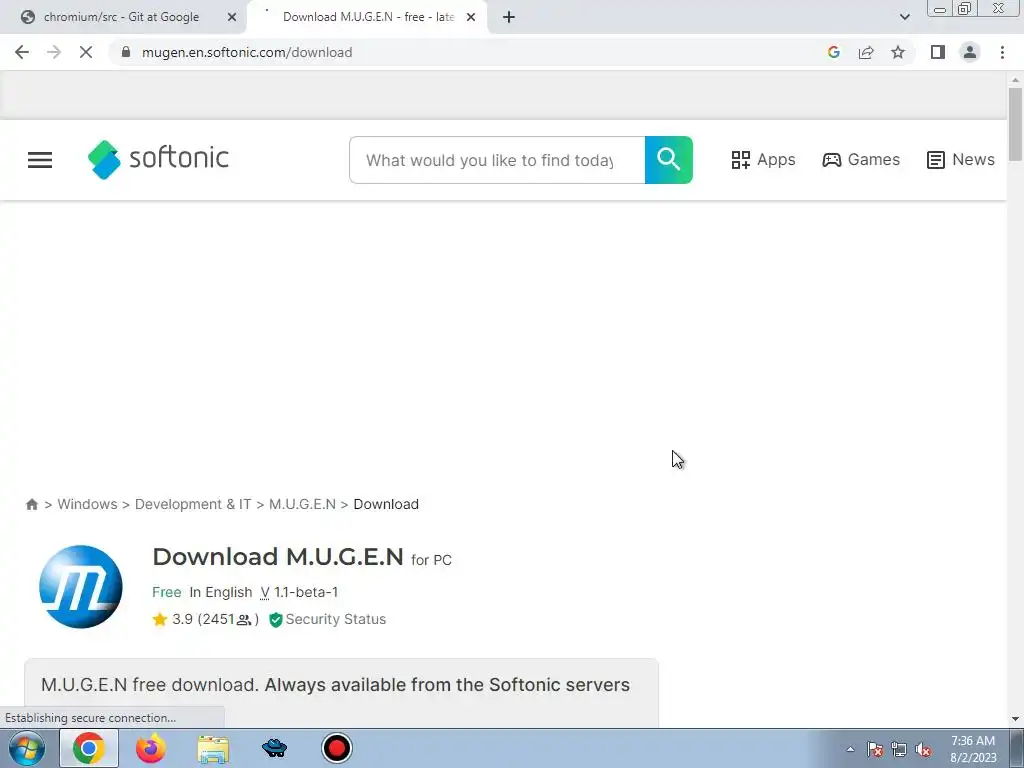
Task: Open Softonic hamburger menu
Action: (x=40, y=160)
